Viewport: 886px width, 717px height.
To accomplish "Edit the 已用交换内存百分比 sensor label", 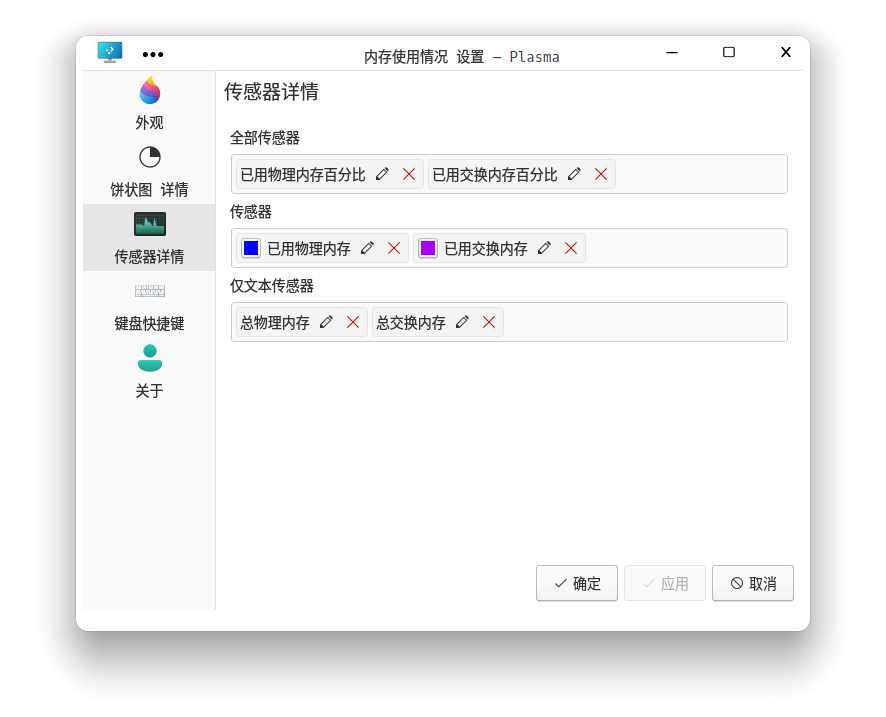I will click(574, 174).
